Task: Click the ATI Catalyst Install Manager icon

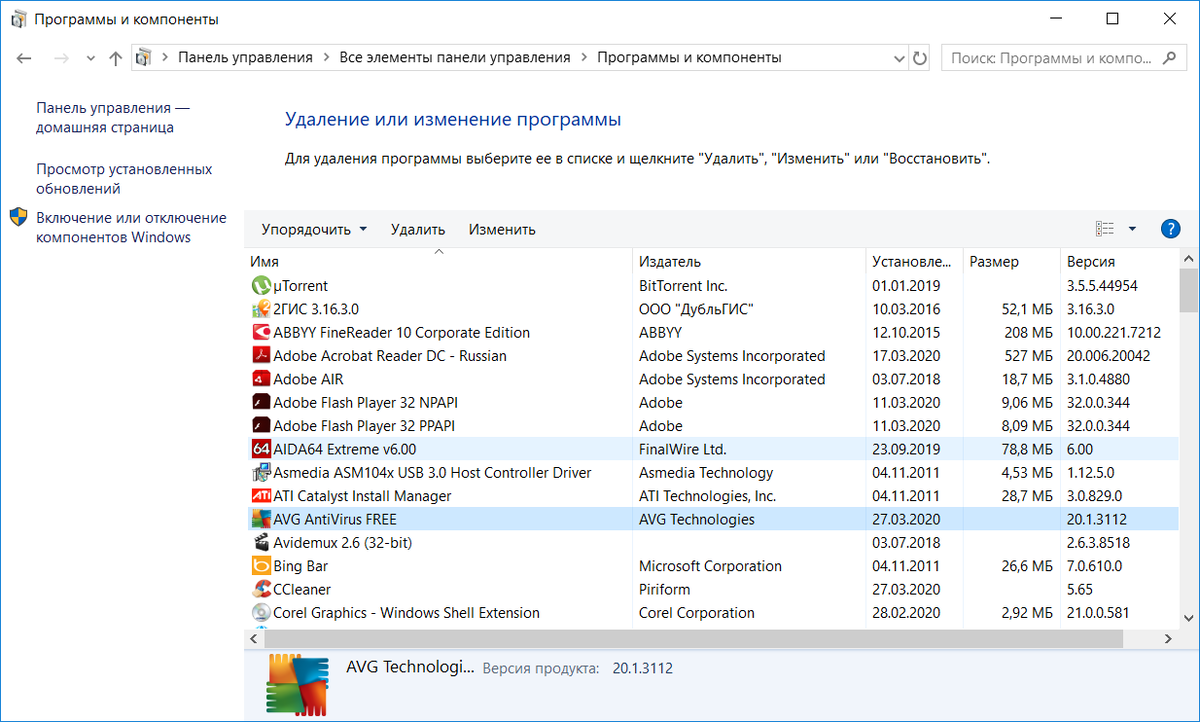Action: (260, 496)
